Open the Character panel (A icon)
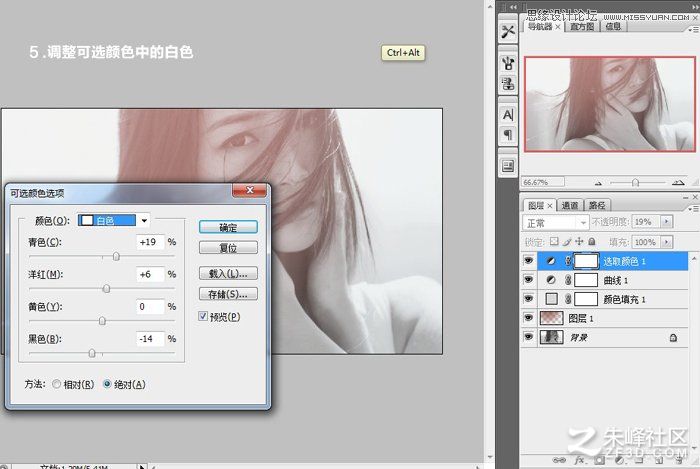Image resolution: width=700 pixels, height=469 pixels. [x=508, y=115]
